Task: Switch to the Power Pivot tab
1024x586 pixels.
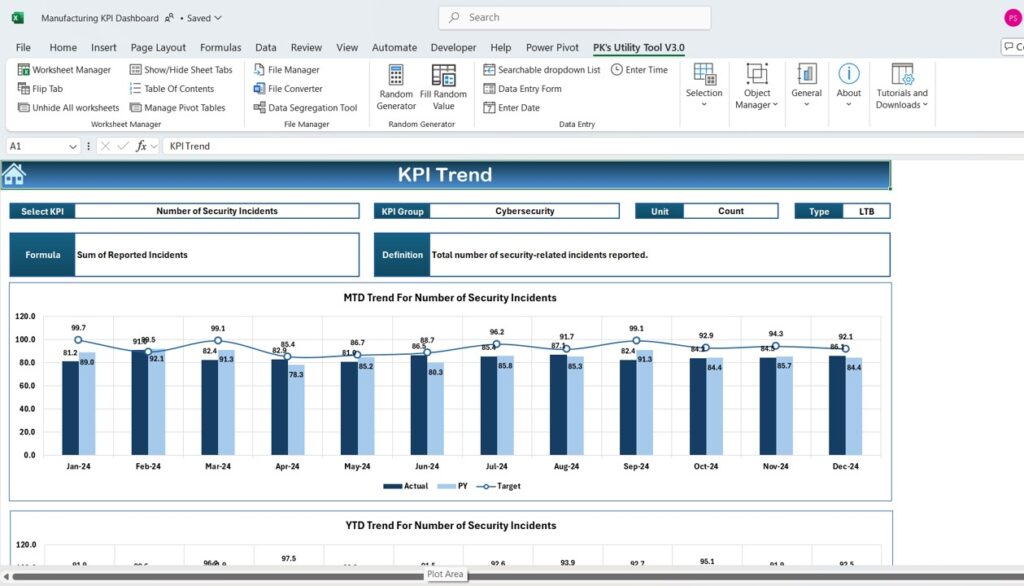Action: tap(552, 48)
